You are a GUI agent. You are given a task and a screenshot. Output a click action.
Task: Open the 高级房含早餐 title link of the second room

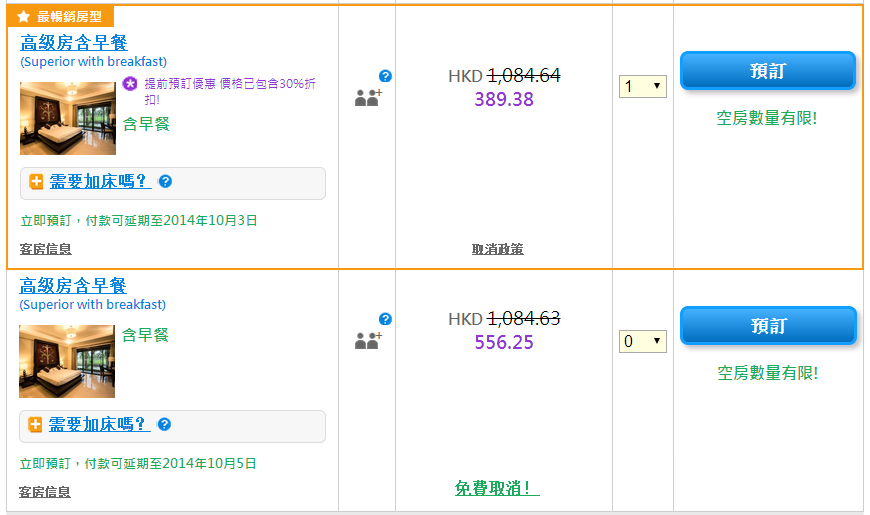pos(74,286)
